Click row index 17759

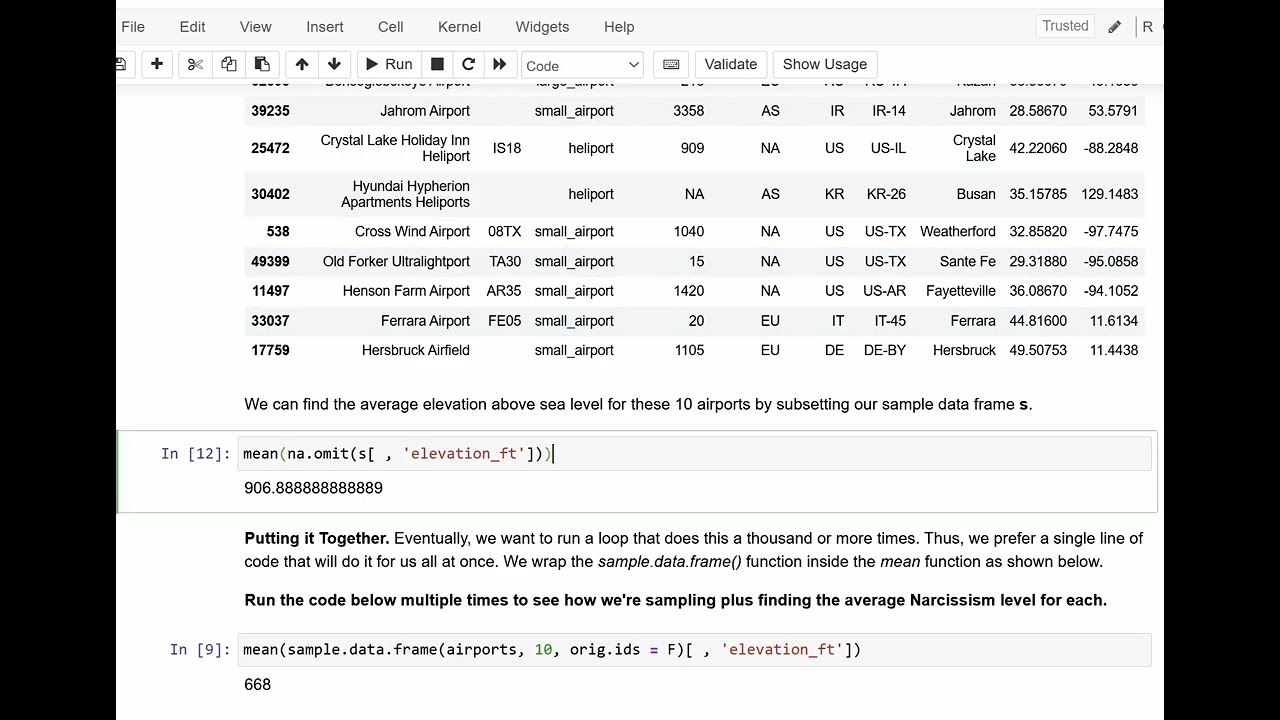point(270,350)
